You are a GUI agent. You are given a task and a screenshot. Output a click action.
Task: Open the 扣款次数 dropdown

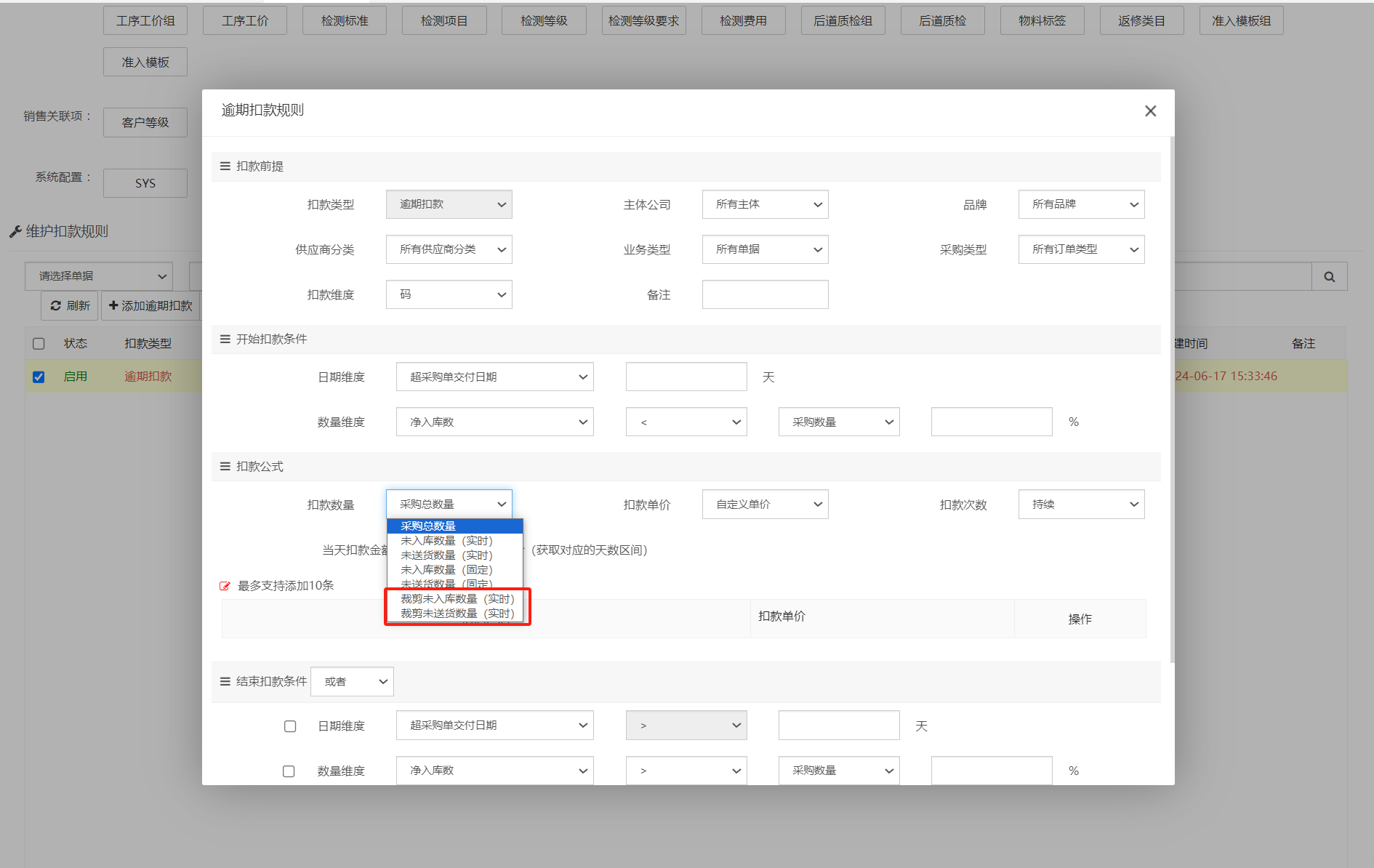tap(1081, 505)
